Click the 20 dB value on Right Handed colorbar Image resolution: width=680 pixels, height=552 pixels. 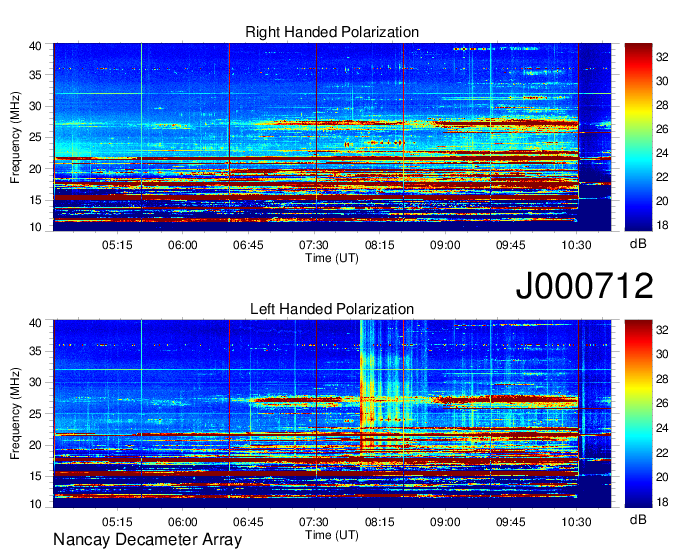point(662,201)
